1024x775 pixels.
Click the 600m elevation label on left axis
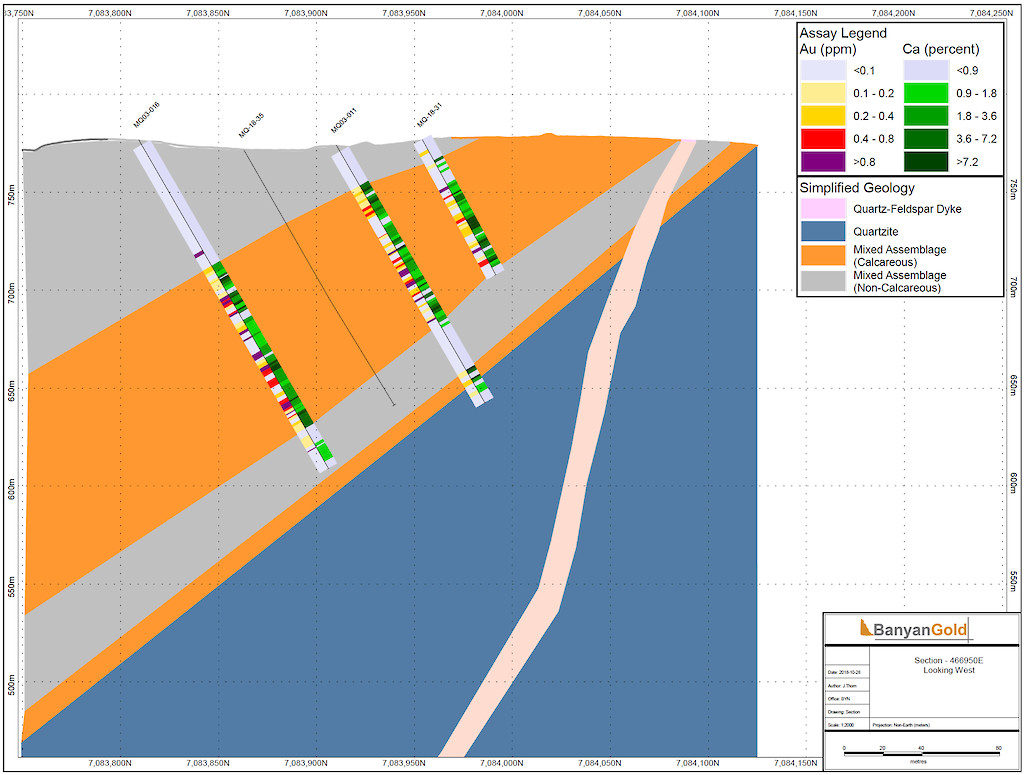tap(12, 487)
